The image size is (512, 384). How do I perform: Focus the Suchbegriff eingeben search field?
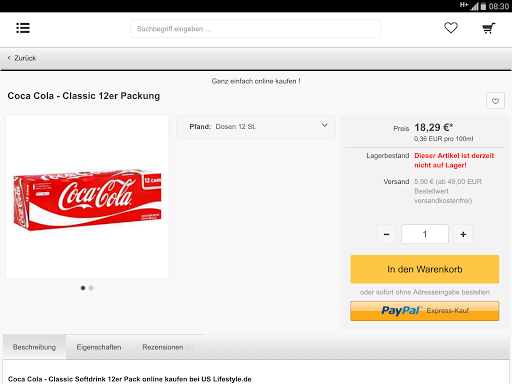click(255, 29)
